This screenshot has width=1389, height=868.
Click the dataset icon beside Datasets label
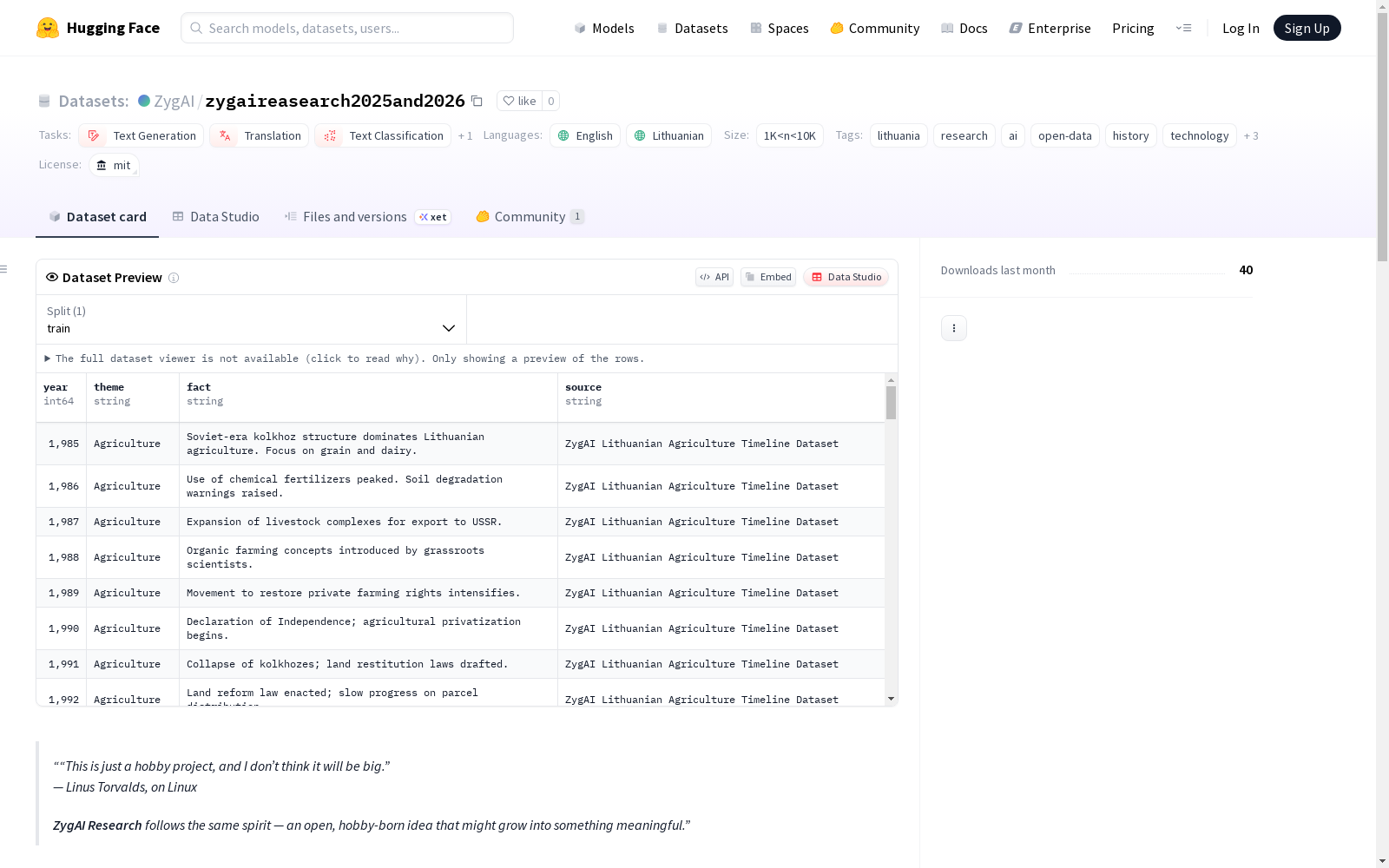44,101
